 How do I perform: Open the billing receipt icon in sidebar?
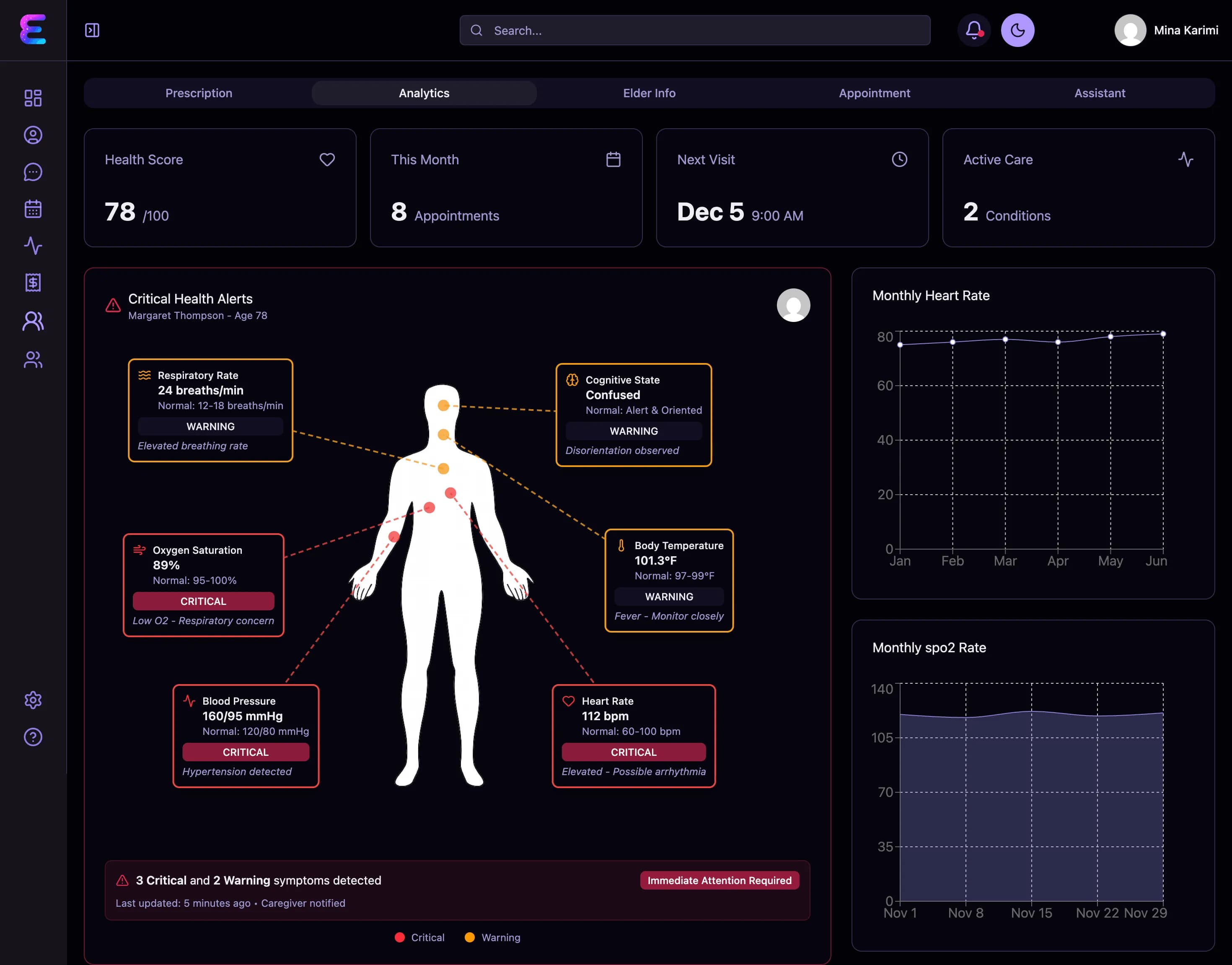pos(33,283)
